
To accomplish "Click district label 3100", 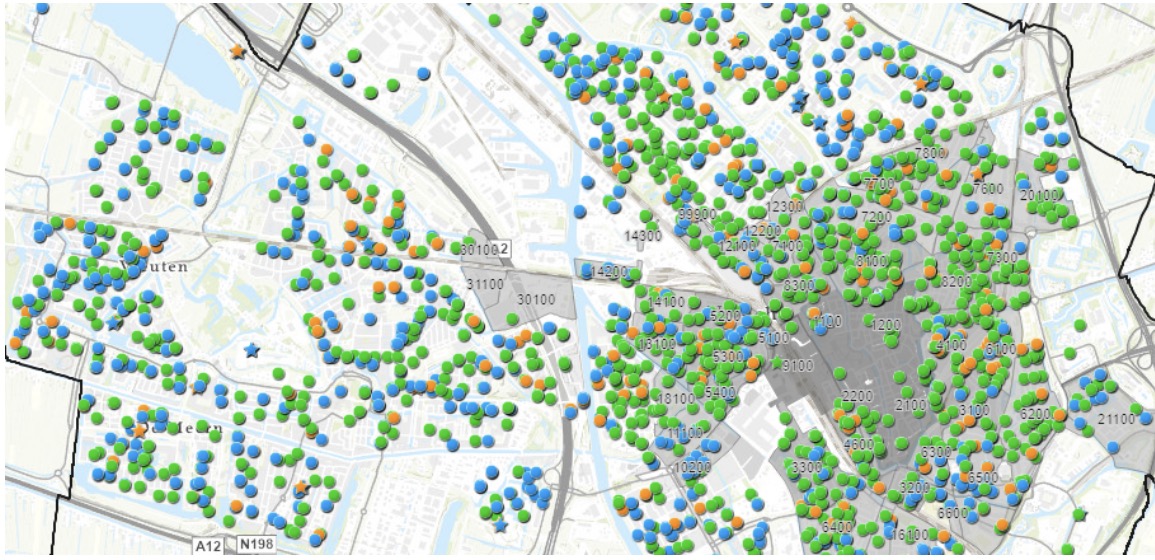I will click(x=974, y=410).
